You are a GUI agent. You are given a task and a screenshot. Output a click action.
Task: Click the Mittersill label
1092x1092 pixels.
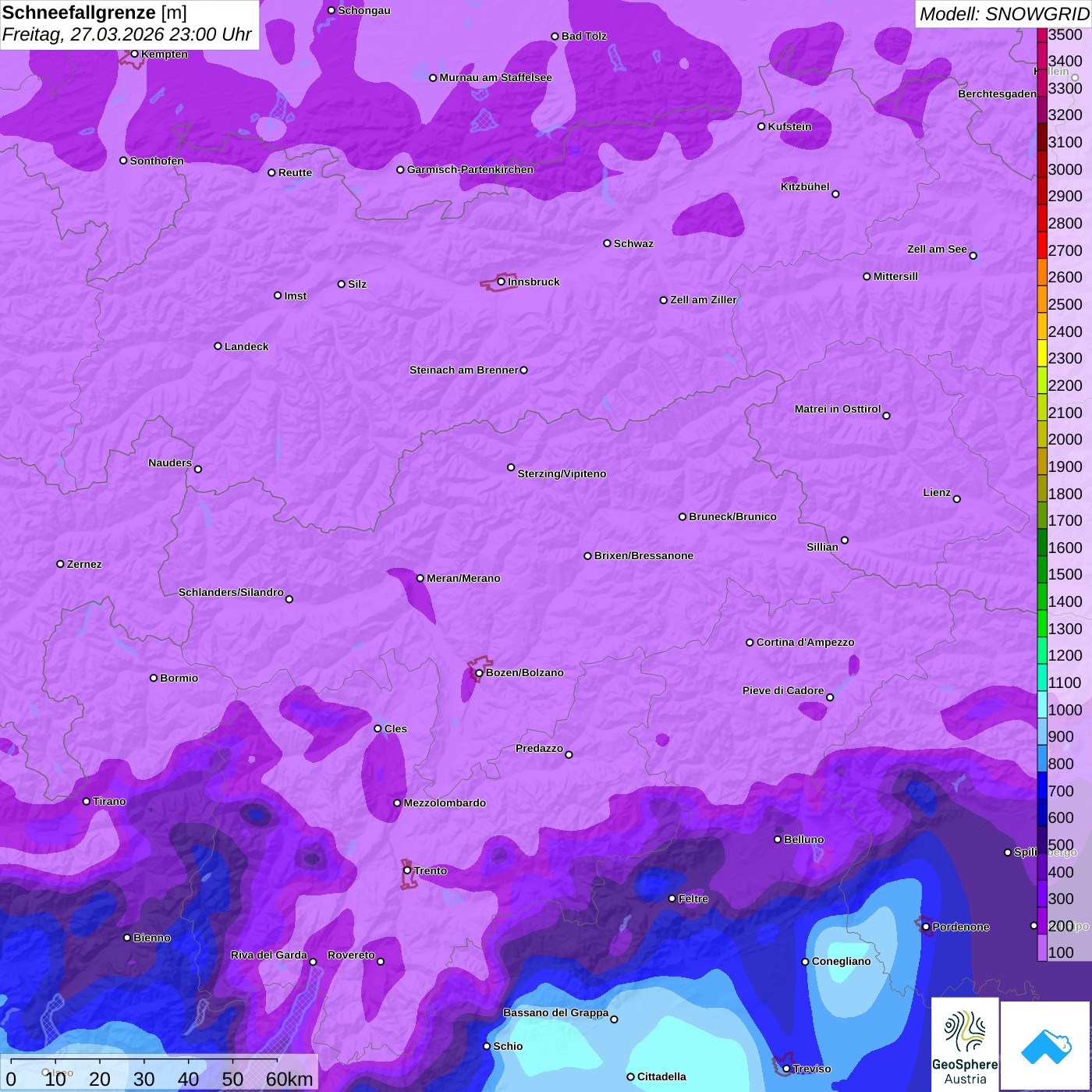(x=896, y=276)
